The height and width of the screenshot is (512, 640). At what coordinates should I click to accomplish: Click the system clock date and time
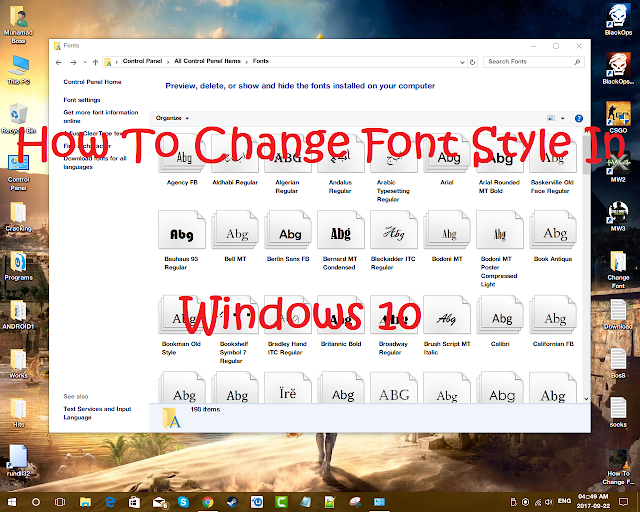pyautogui.click(x=593, y=501)
